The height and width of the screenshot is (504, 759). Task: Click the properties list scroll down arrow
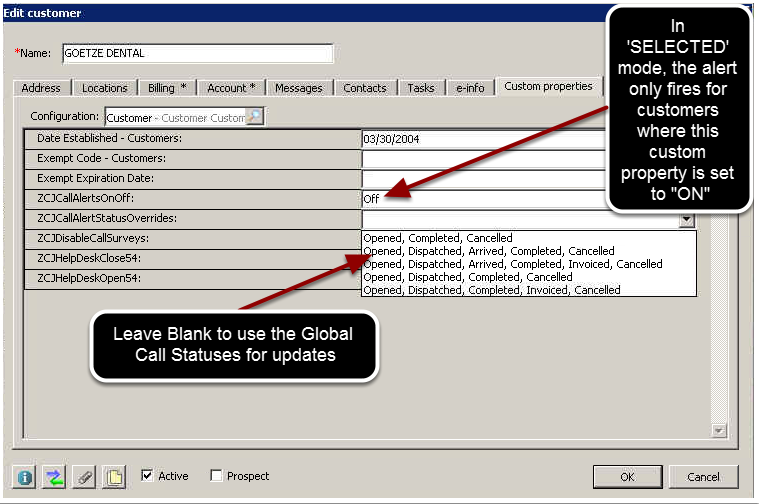tap(719, 430)
